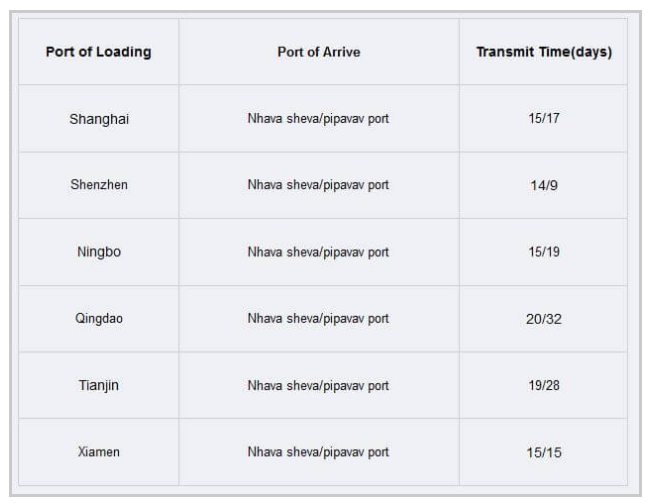Click the 15/15 transmit time cell

544,452
